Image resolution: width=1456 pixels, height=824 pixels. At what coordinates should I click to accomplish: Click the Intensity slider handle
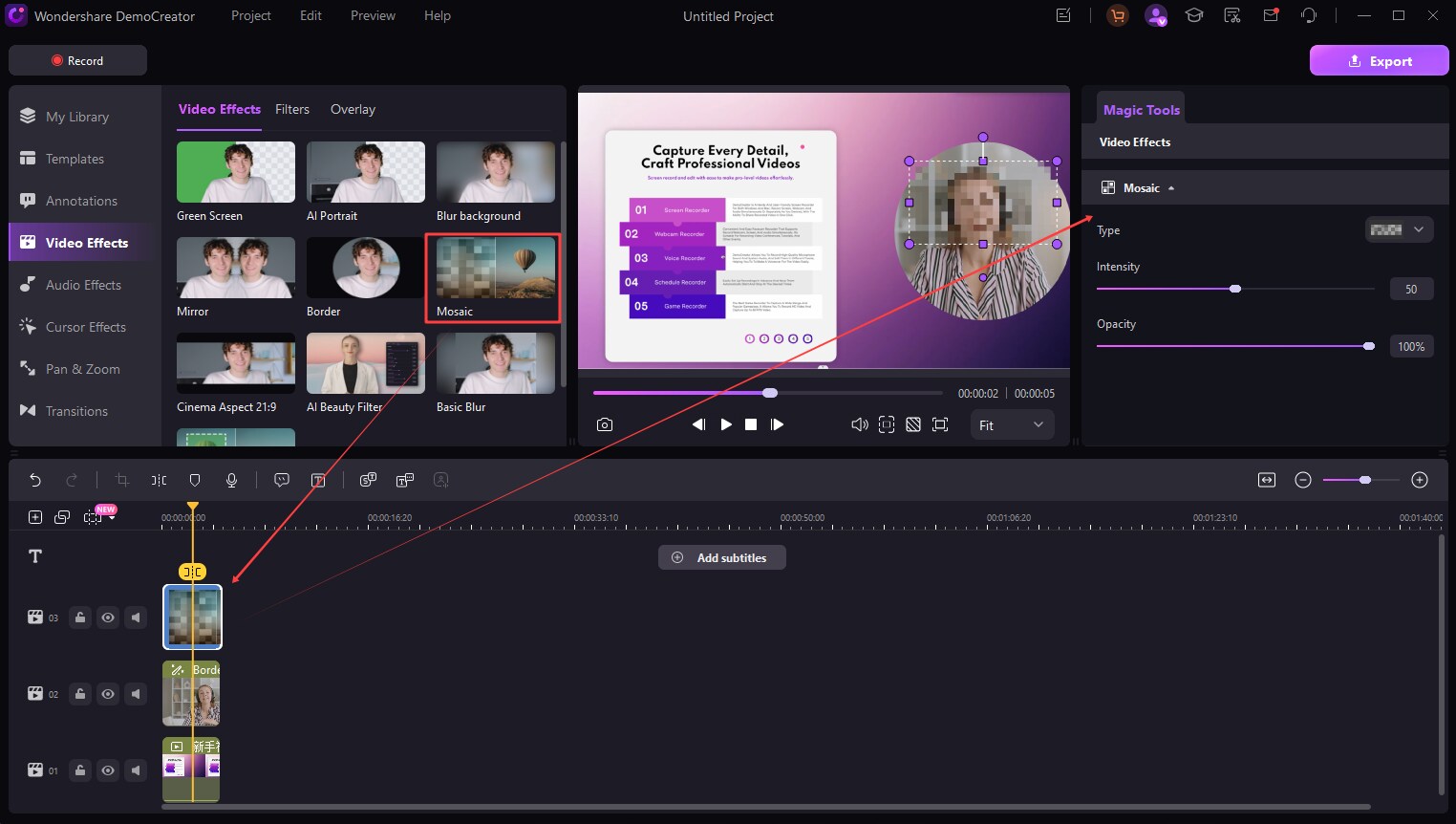(x=1235, y=289)
